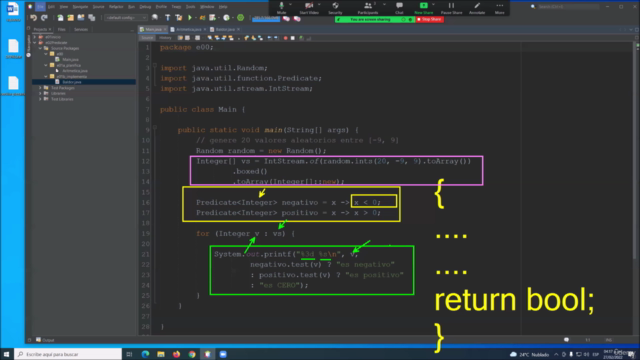Start Video in Zoom toolbar
Viewport: 640px width, 360px height.
click(x=309, y=8)
